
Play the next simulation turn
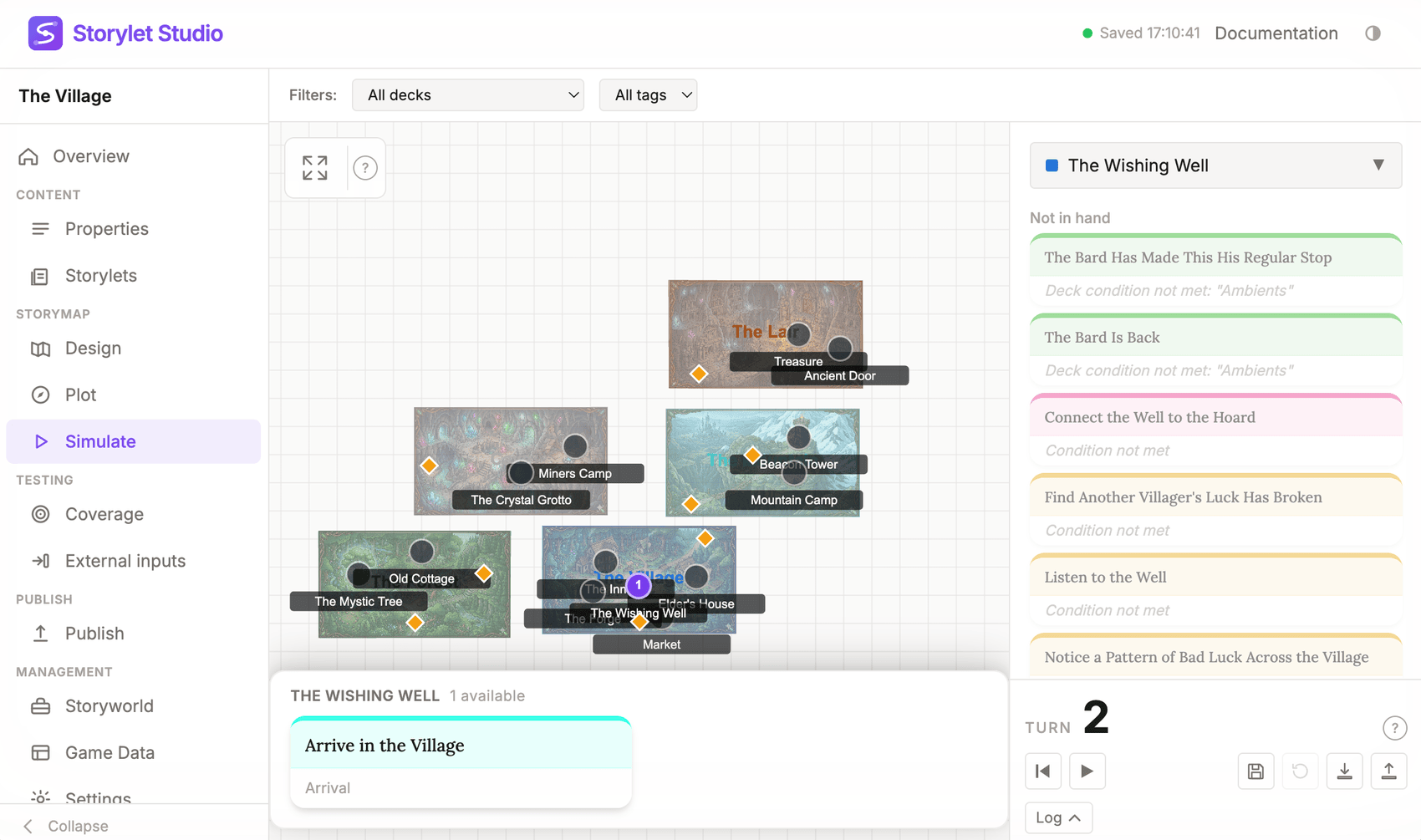click(x=1087, y=771)
